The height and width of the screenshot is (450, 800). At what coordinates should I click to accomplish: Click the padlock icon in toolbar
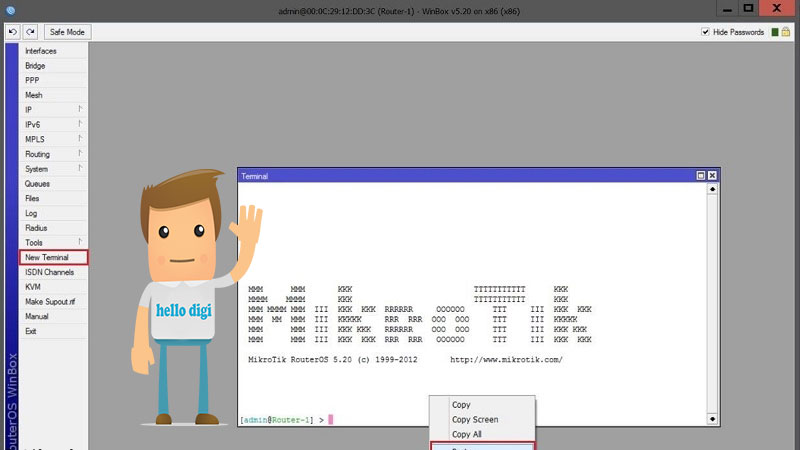pyautogui.click(x=786, y=32)
